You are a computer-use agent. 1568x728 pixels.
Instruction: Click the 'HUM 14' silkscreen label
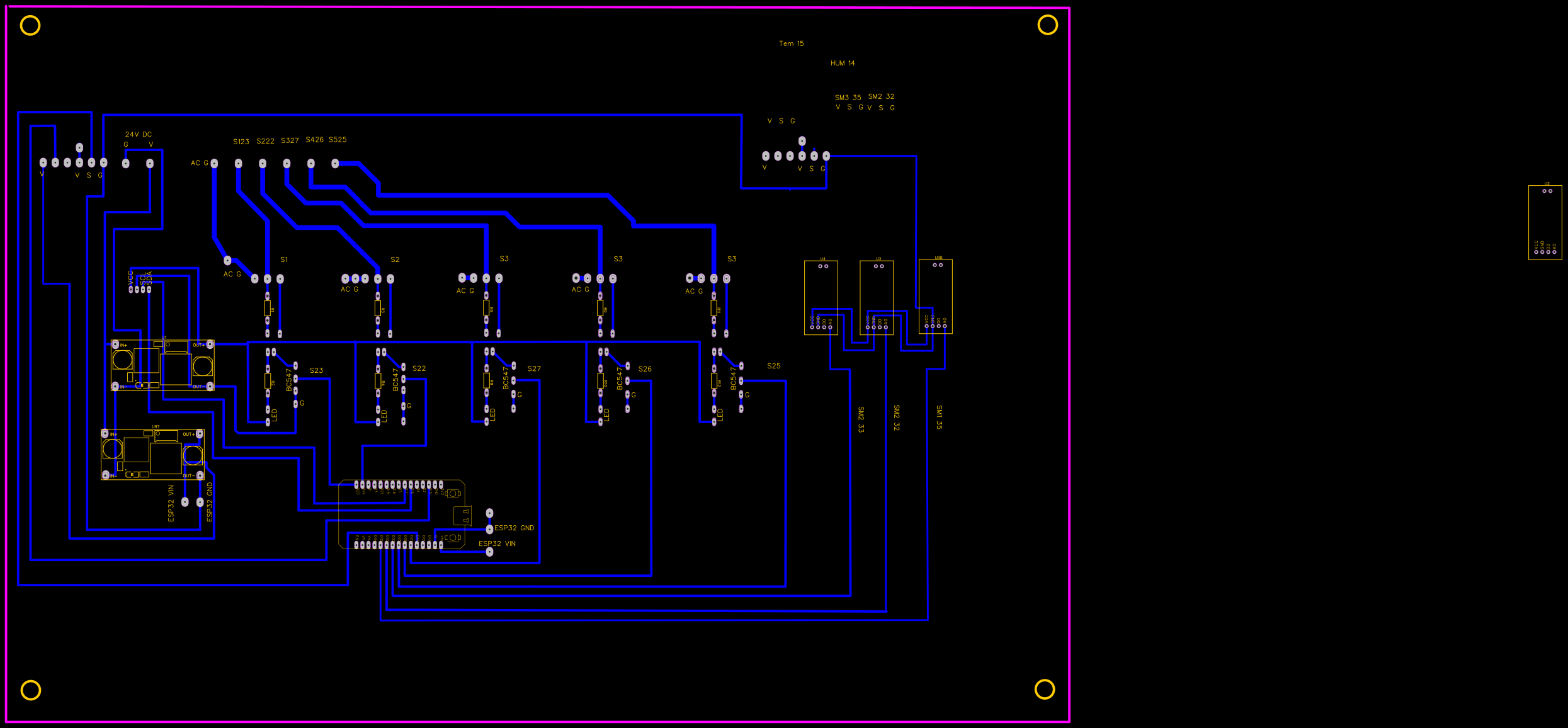(842, 63)
